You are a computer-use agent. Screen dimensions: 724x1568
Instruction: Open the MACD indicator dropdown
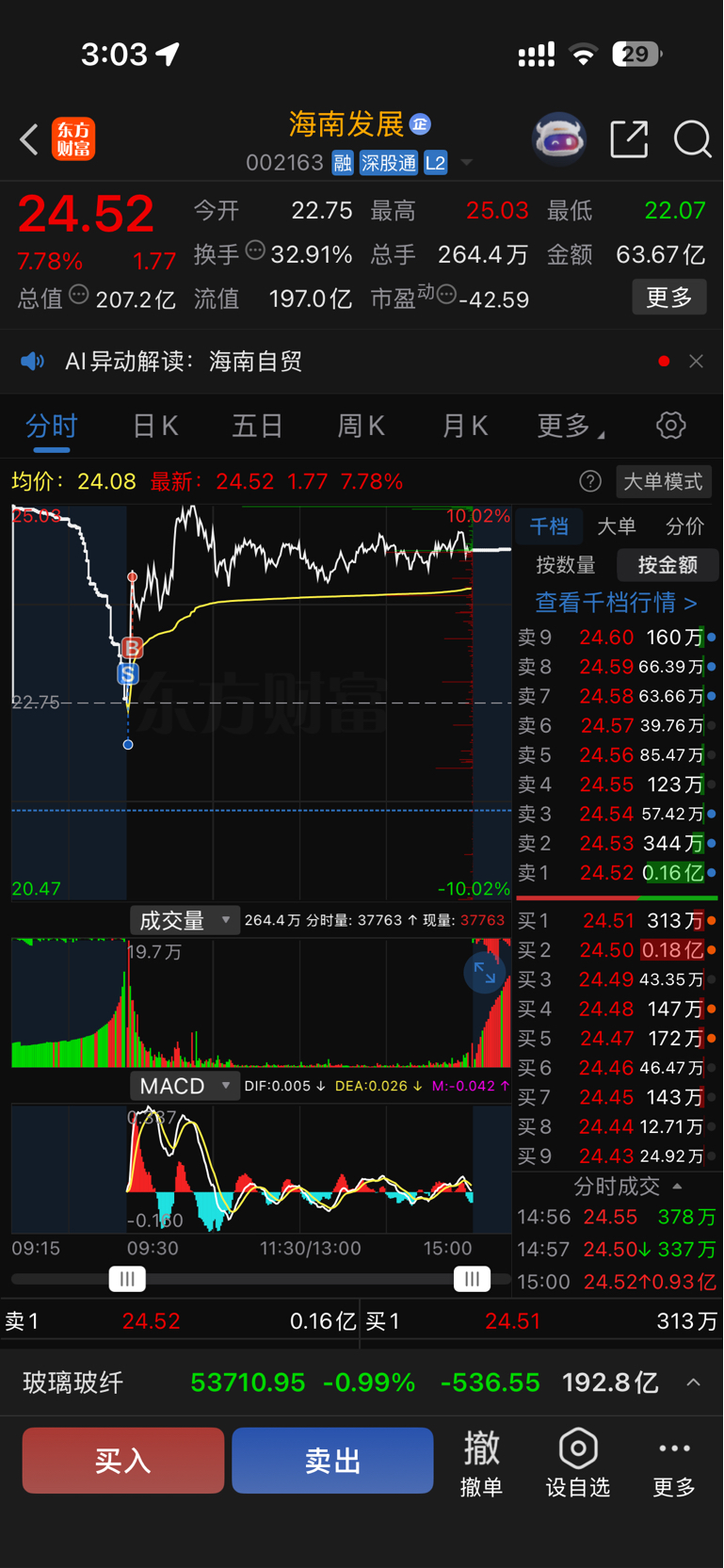coord(185,1086)
